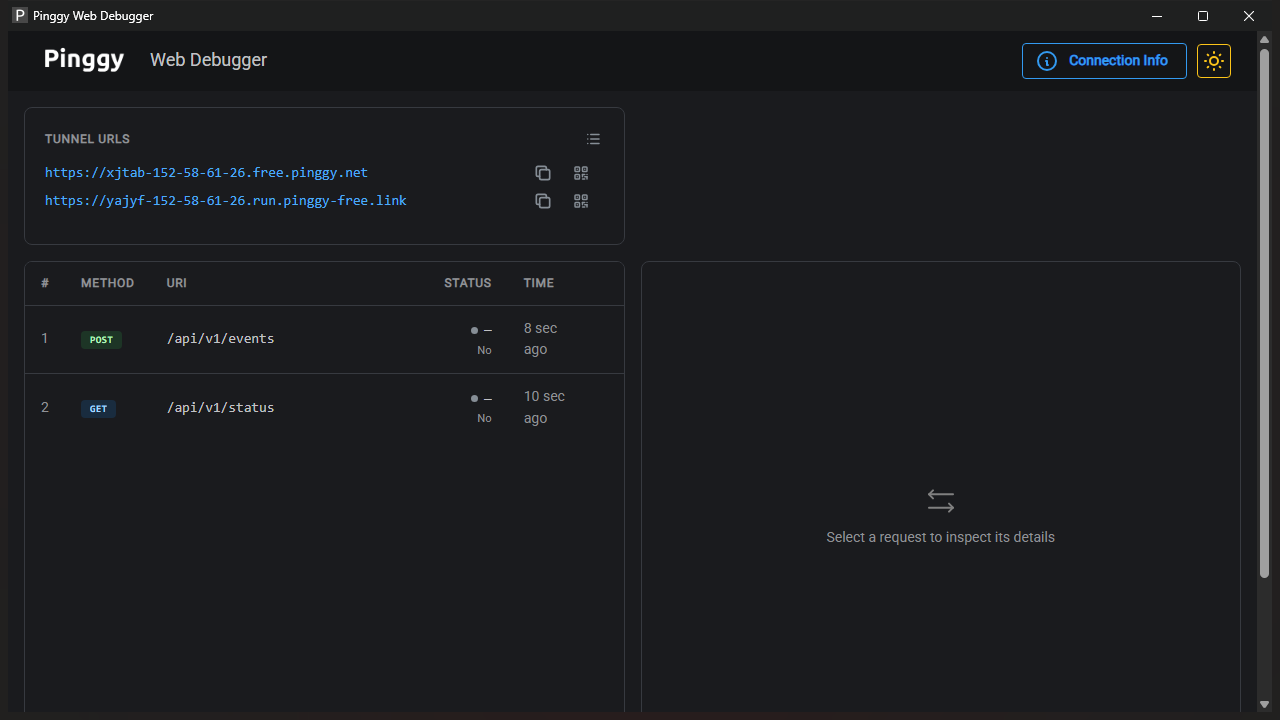1280x720 pixels.
Task: Click row number 2 cell
Action: click(x=45, y=408)
